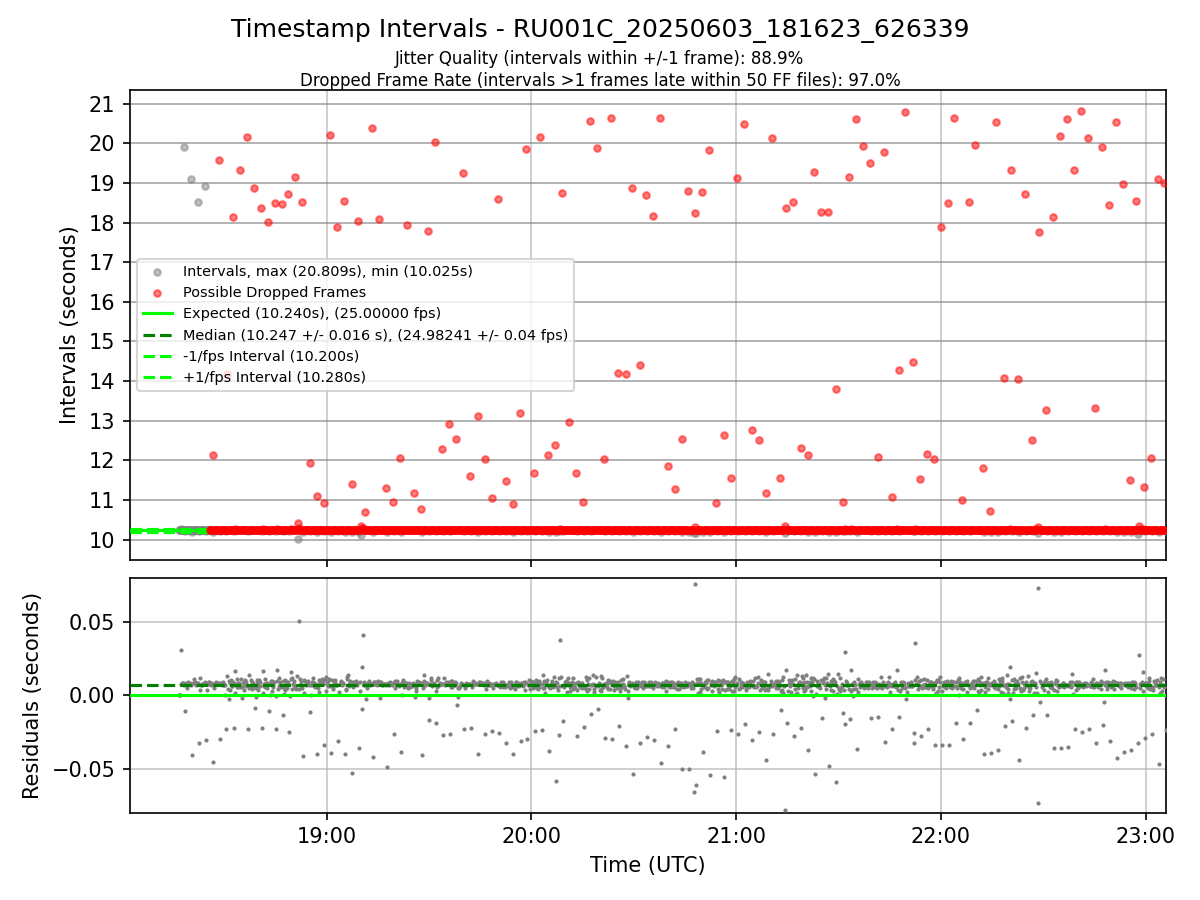Click legend entry 'Expected (10.240s), (25.00000 fps)'
1200x900 pixels.
coord(314,313)
